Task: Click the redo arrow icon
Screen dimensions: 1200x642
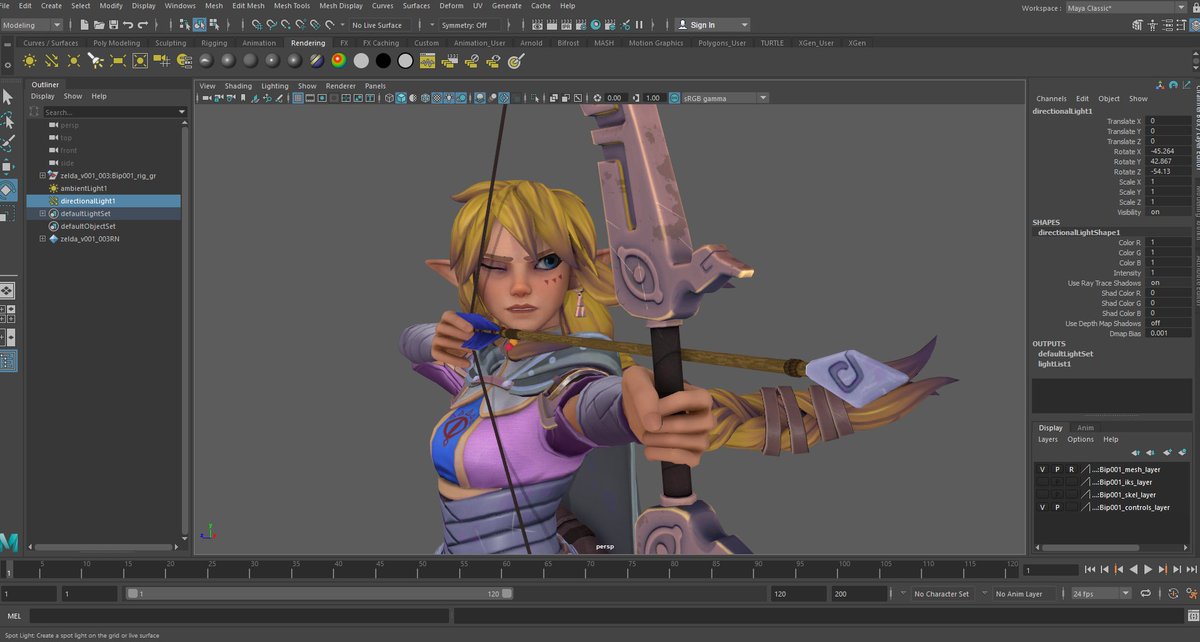Action: pos(143,24)
